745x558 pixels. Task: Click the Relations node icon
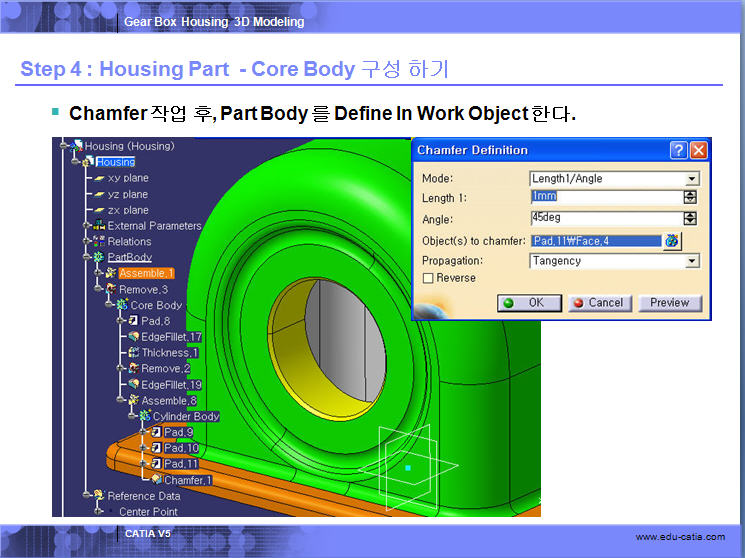99,241
